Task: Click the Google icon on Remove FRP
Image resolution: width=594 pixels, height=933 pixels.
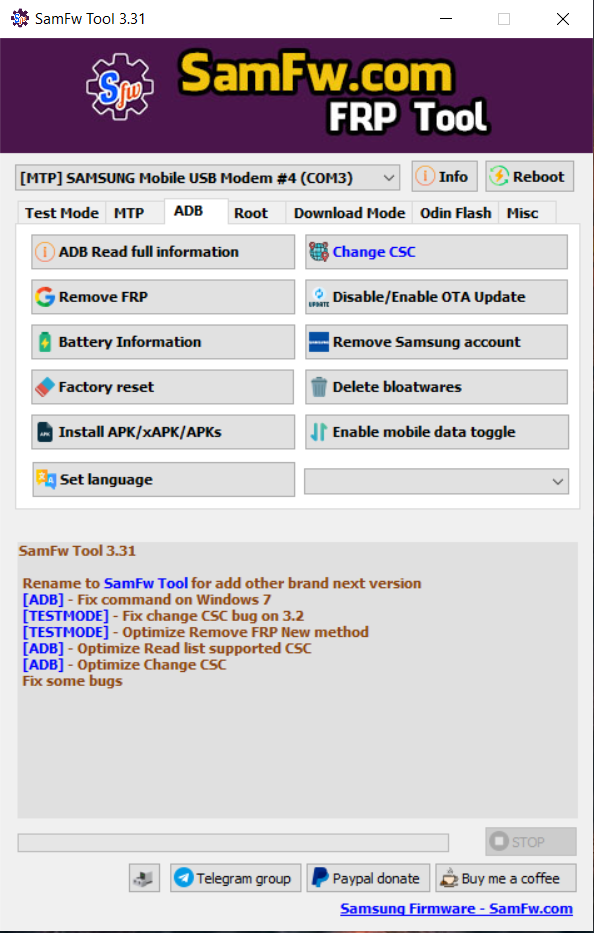Action: [45, 297]
